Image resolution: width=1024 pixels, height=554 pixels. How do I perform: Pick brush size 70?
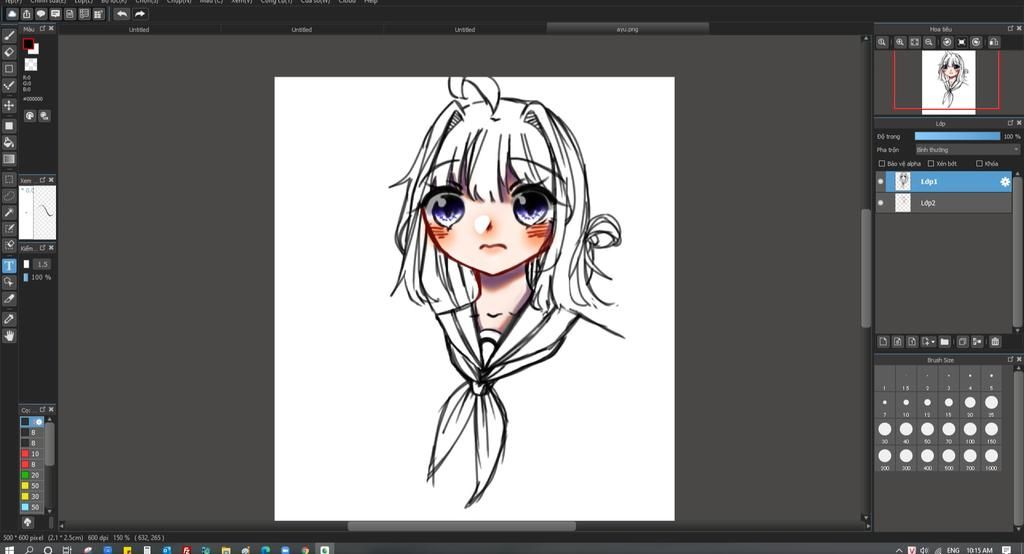click(948, 431)
